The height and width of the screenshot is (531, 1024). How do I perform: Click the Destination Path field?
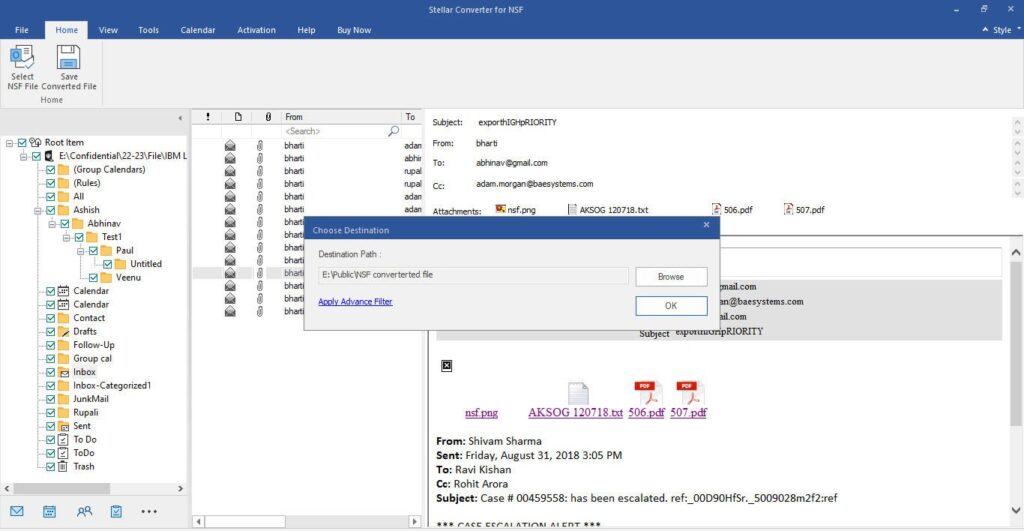[473, 275]
